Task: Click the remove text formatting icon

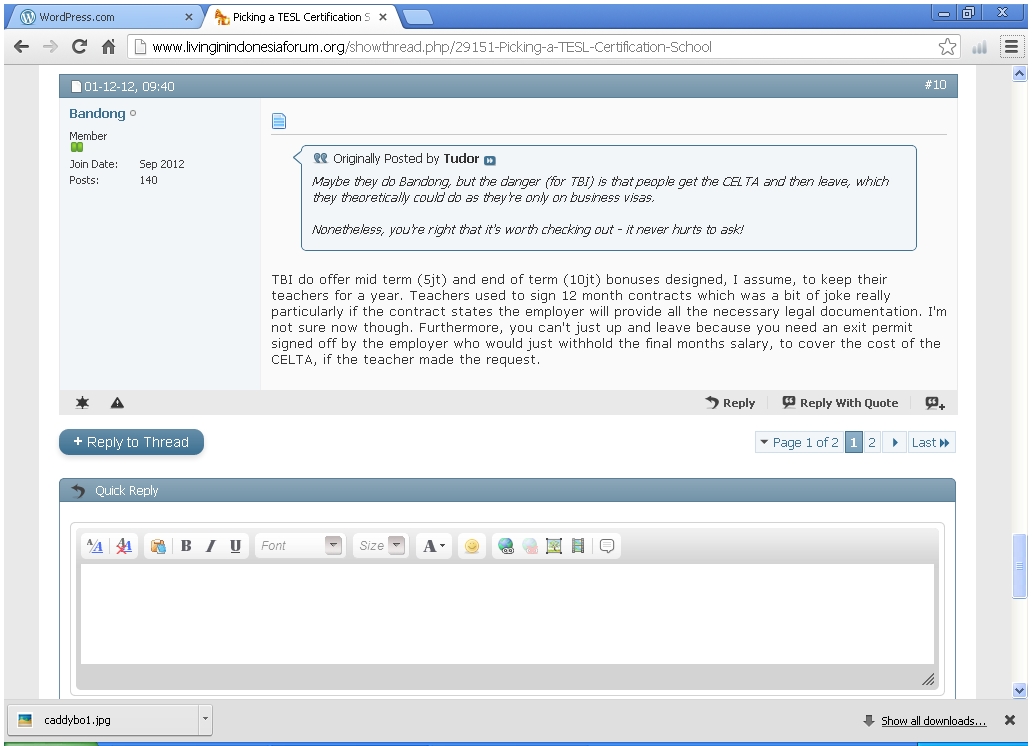Action: pos(124,546)
